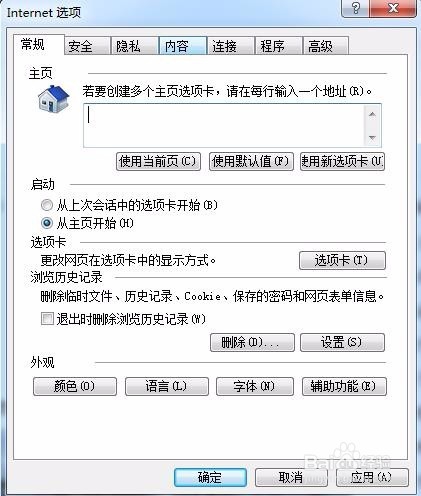Image resolution: width=421 pixels, height=496 pixels.
Task: Click the homepage box scroll up arrow
Action: [x=372, y=115]
